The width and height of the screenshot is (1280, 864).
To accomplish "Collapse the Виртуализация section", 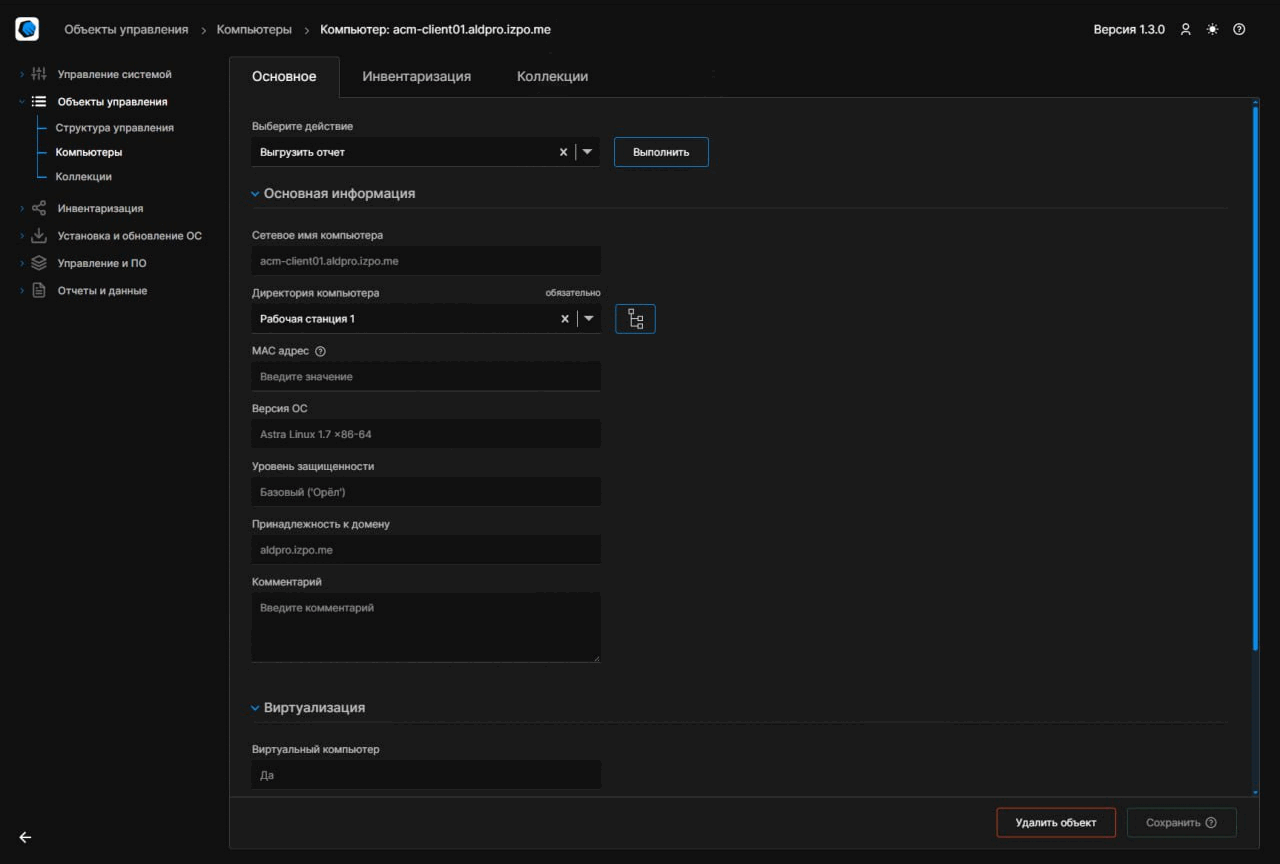I will [x=255, y=707].
